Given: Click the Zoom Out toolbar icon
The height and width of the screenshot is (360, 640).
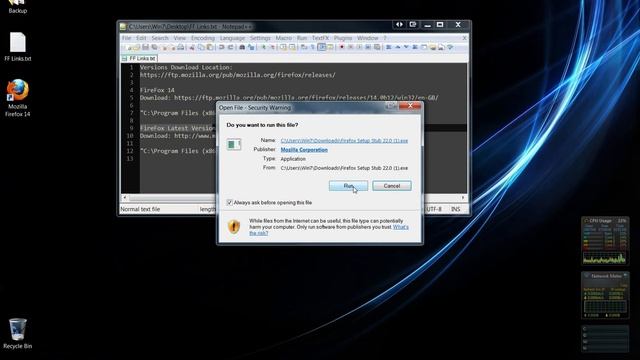Looking at the screenshot, I should pos(273,47).
